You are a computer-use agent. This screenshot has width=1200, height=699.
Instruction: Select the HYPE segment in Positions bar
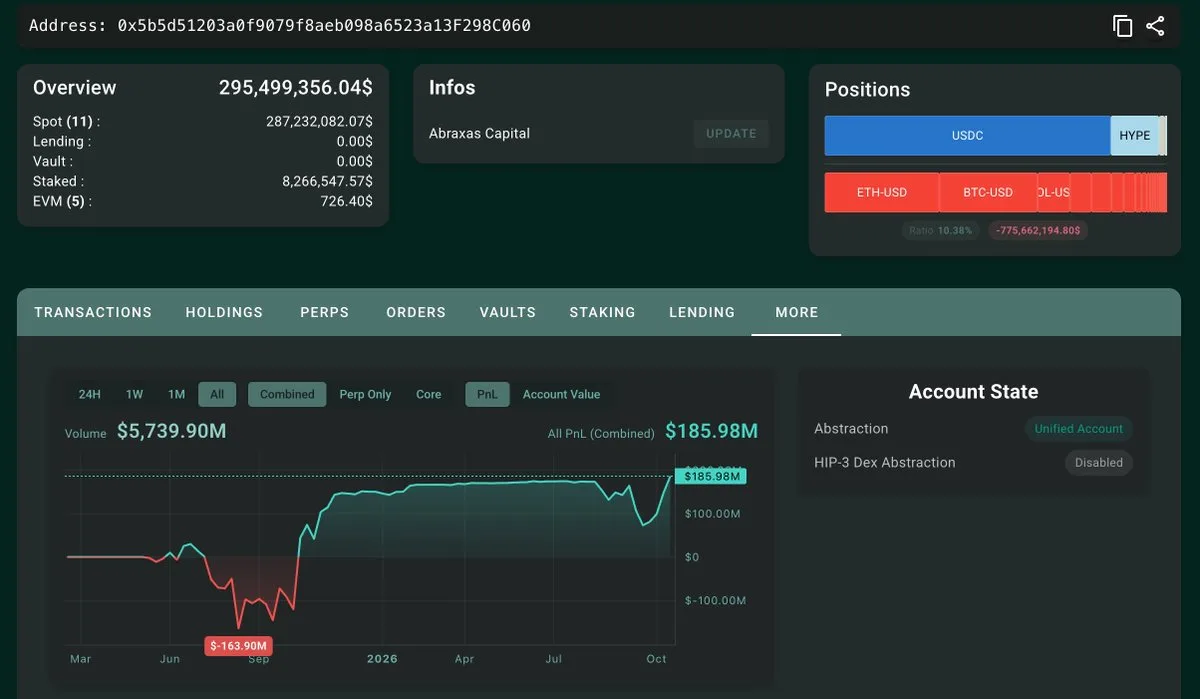click(x=1134, y=136)
